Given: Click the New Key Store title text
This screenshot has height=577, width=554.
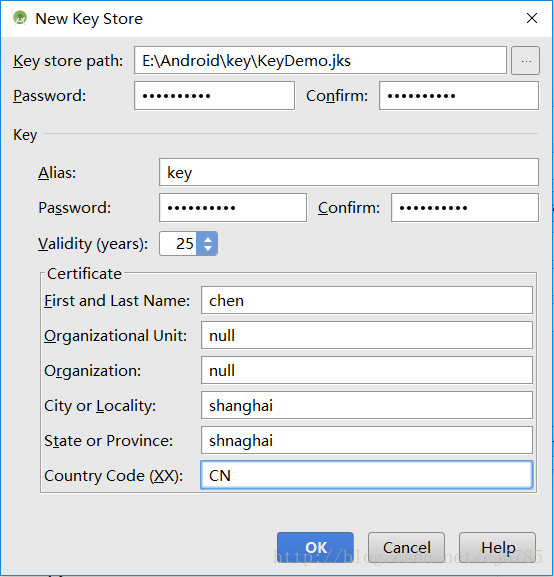Looking at the screenshot, I should tap(89, 19).
